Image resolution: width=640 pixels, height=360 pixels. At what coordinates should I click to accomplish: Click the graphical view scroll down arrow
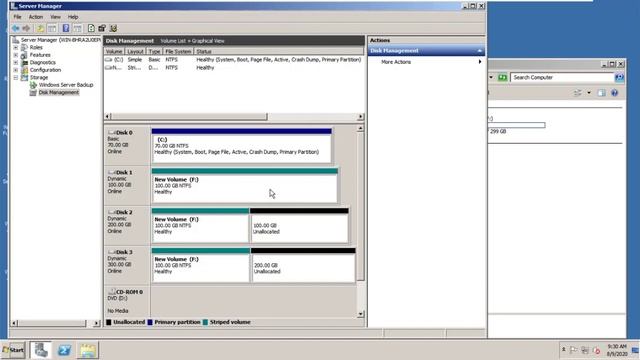360,314
